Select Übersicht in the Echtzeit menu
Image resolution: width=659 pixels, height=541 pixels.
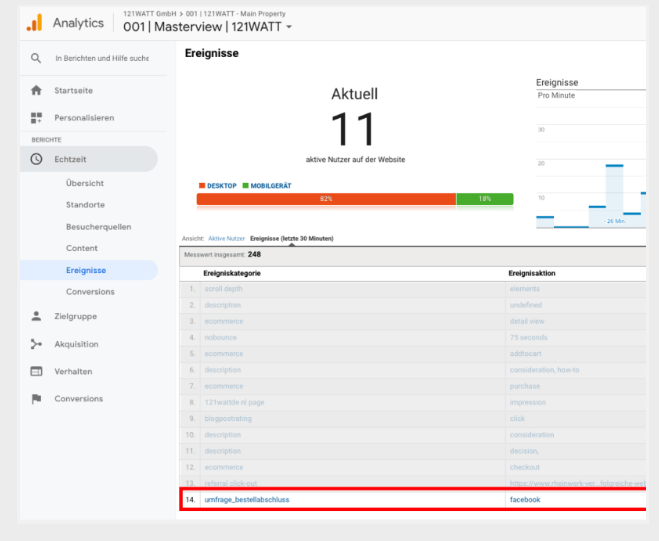click(x=85, y=183)
